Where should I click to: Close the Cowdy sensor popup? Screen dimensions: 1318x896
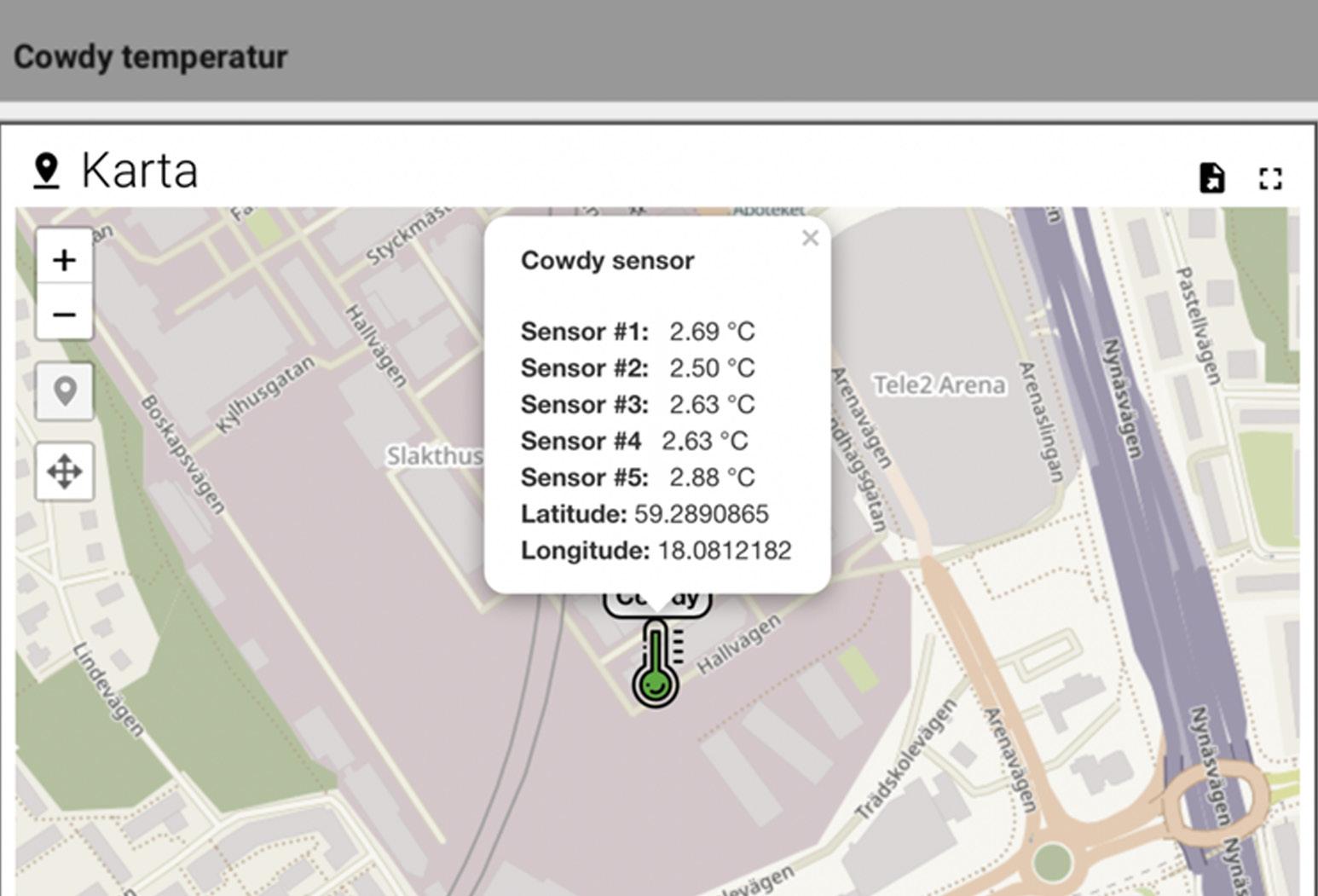tap(810, 238)
